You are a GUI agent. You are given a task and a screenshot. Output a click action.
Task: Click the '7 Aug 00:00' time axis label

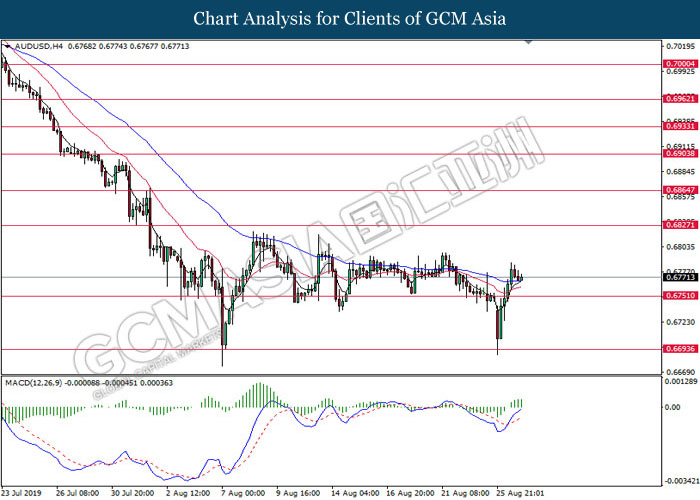[243, 493]
